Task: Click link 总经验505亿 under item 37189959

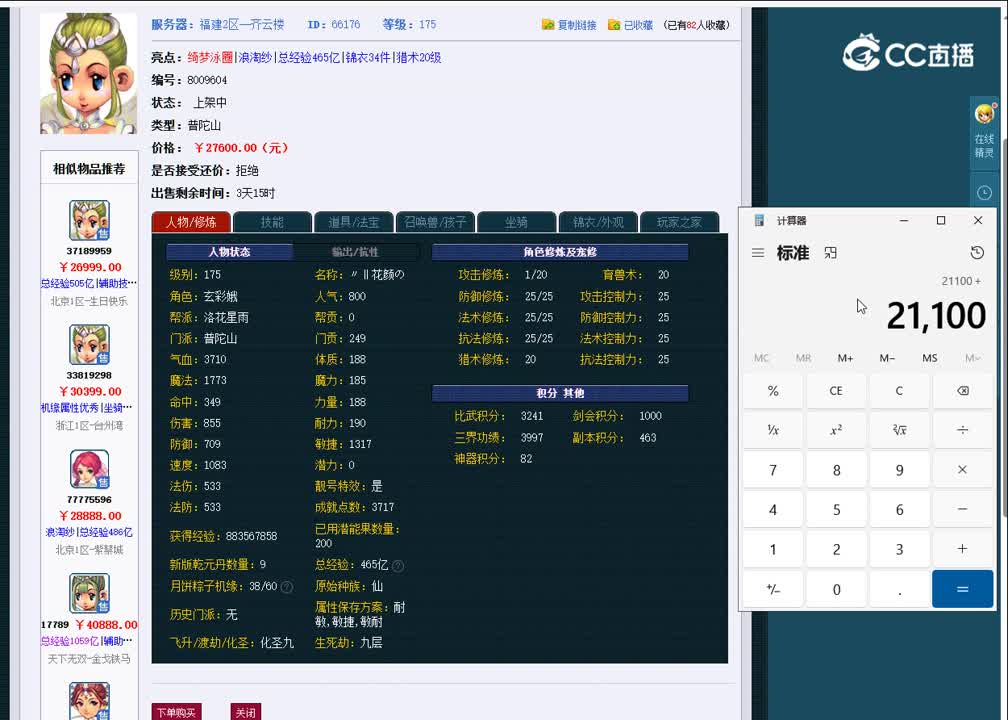Action: point(67,283)
